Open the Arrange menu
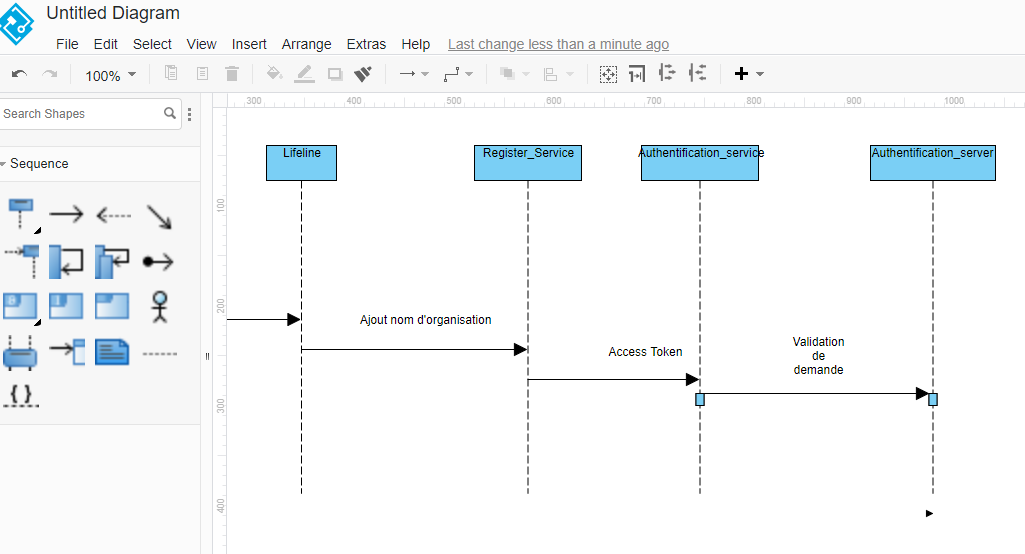1025x554 pixels. coord(306,44)
